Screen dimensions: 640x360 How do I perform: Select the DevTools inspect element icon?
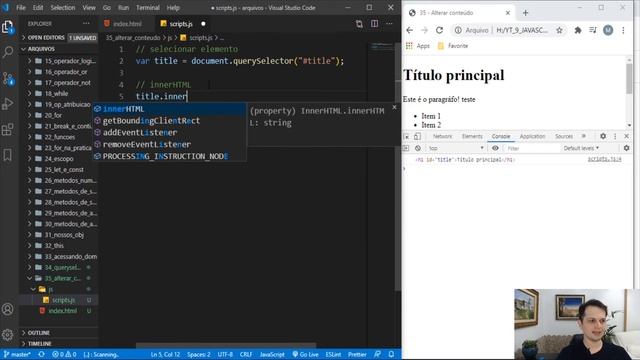[407, 136]
